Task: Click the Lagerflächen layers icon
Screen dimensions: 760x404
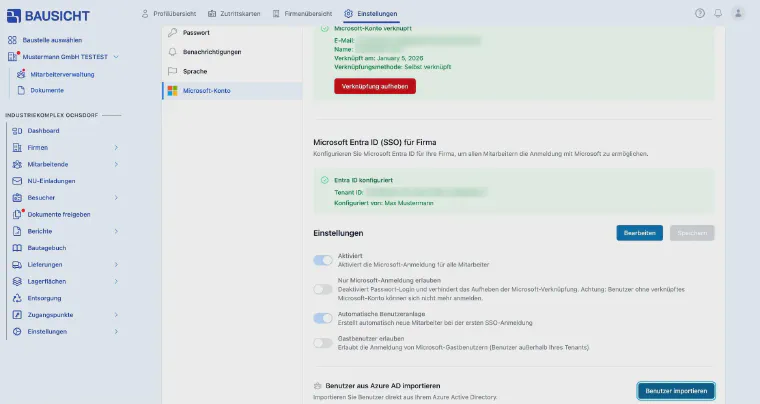Action: 17,281
